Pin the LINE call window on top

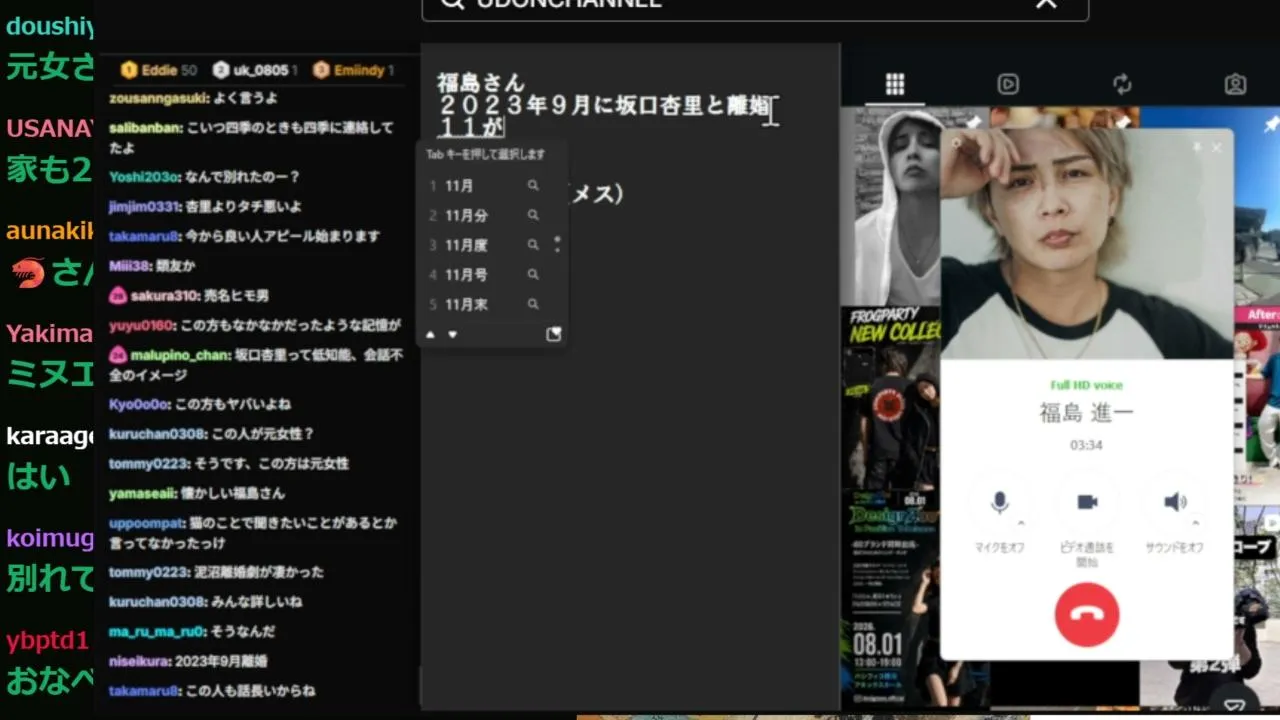1197,147
